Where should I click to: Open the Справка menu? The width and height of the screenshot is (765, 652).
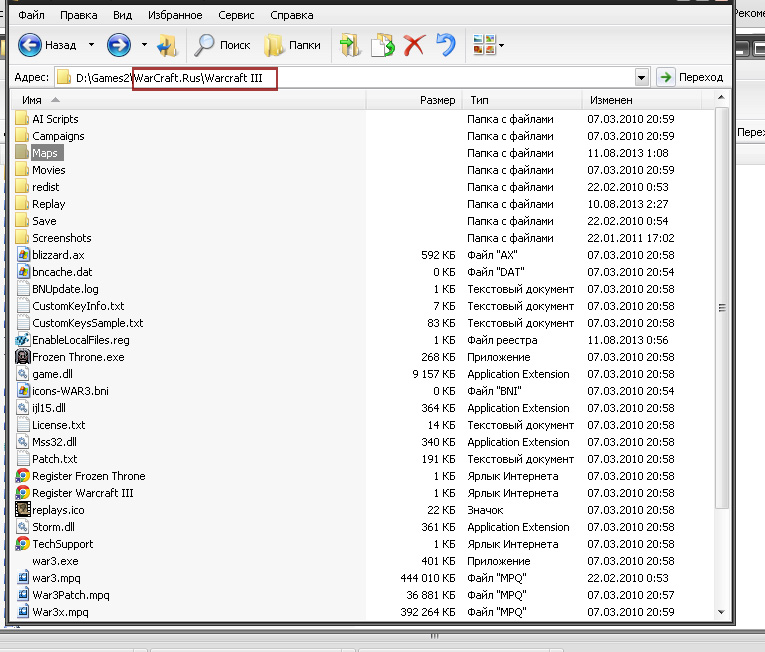292,15
